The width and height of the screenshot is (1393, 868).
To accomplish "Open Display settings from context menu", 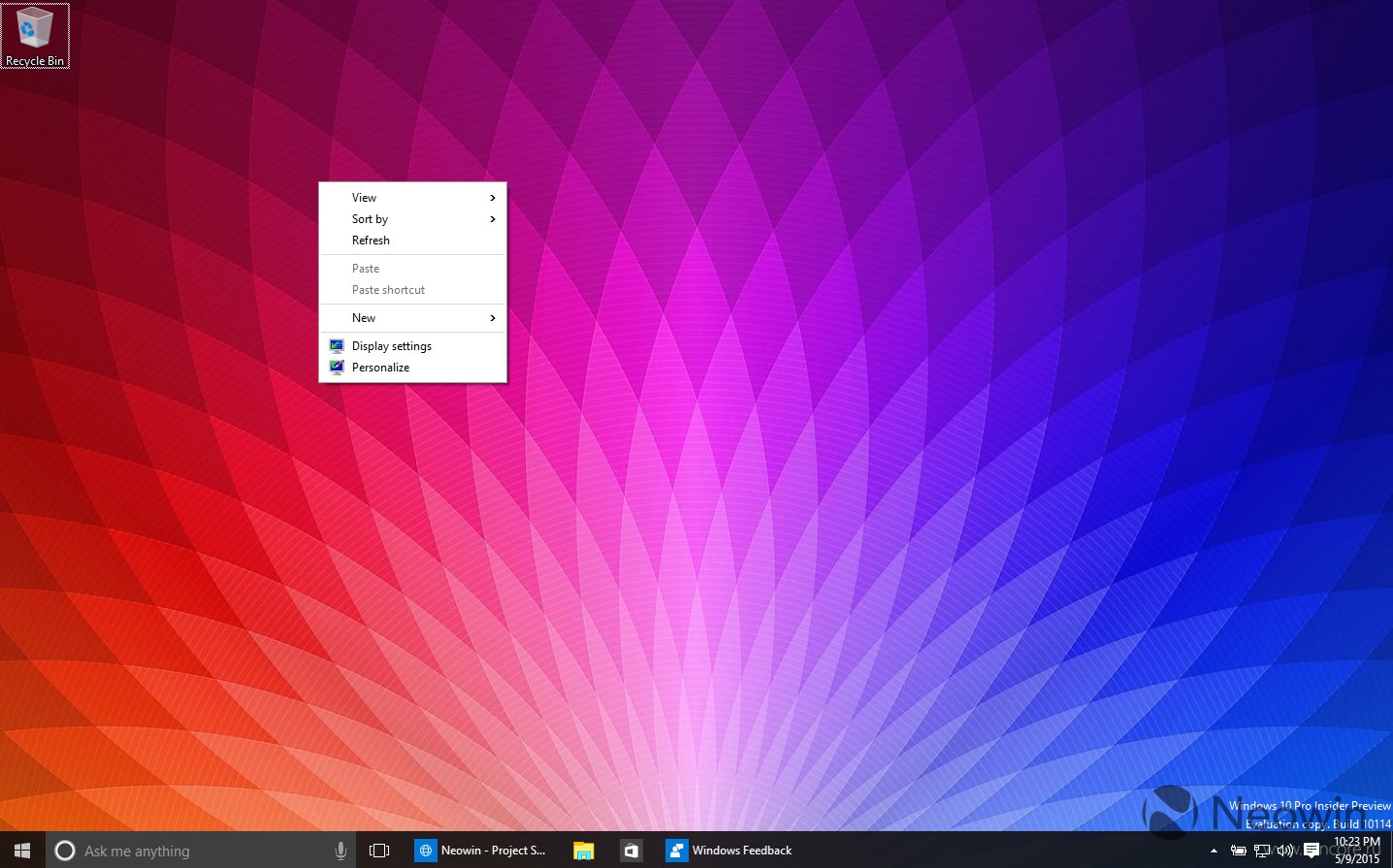I will (413, 346).
